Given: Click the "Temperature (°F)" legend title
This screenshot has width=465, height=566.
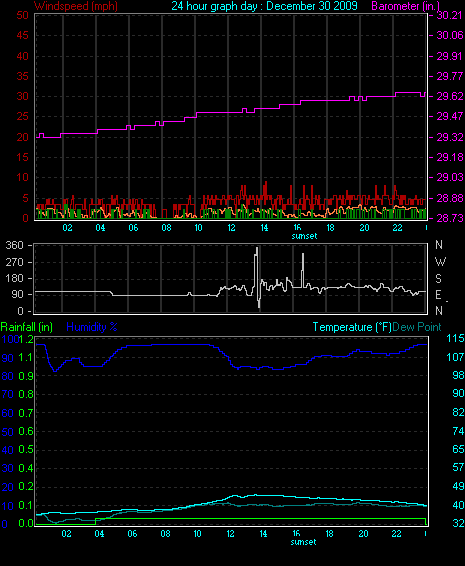Looking at the screenshot, I should pos(352,327).
